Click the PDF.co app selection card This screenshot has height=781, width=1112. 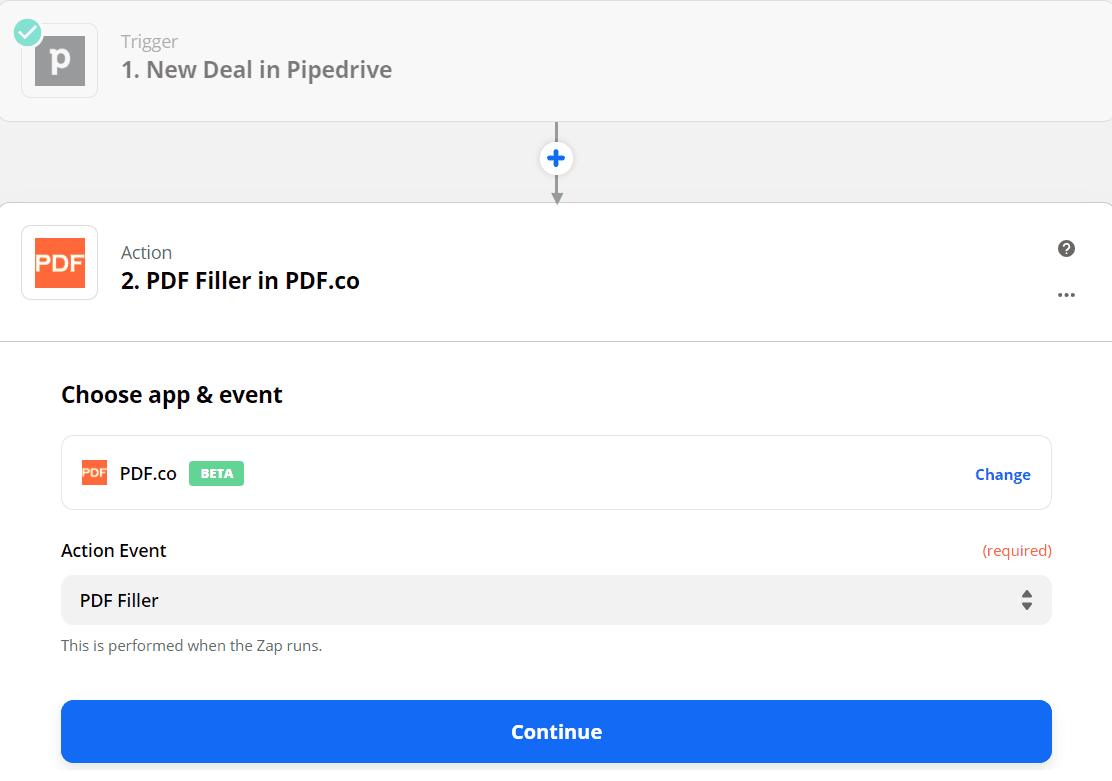[556, 473]
